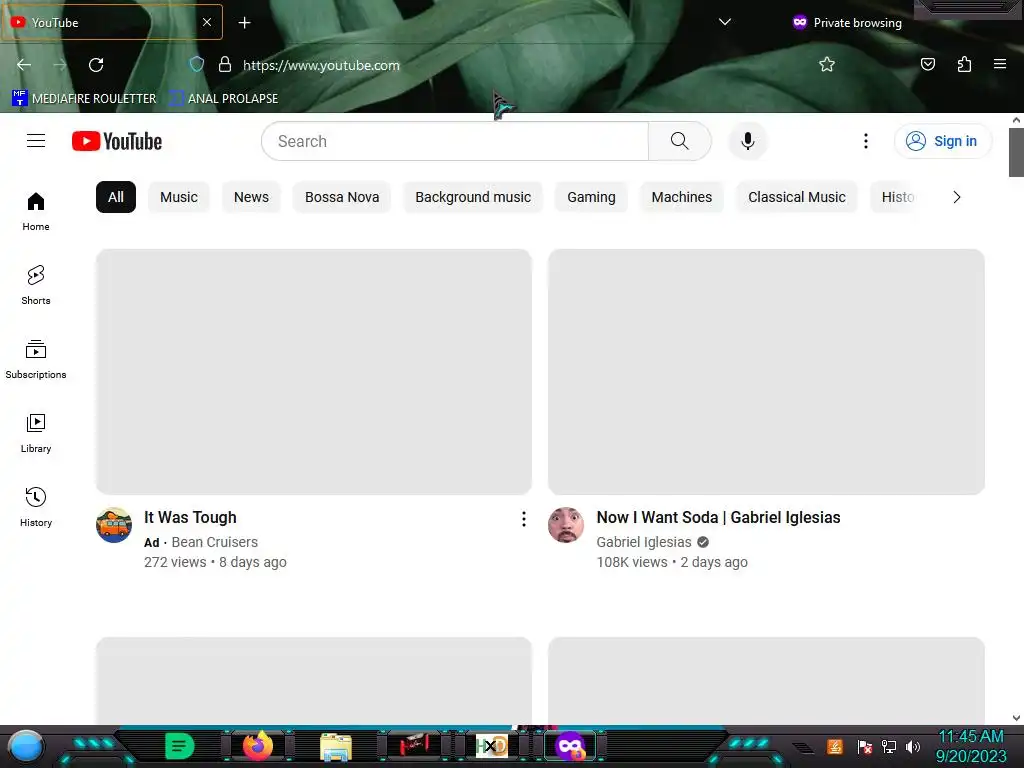Select the Bossa Nova chip
This screenshot has width=1024, height=768.
(342, 197)
